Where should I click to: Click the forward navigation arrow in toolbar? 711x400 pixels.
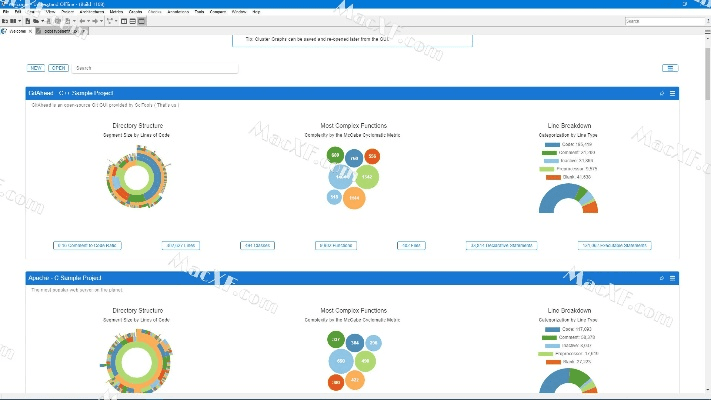click(93, 21)
